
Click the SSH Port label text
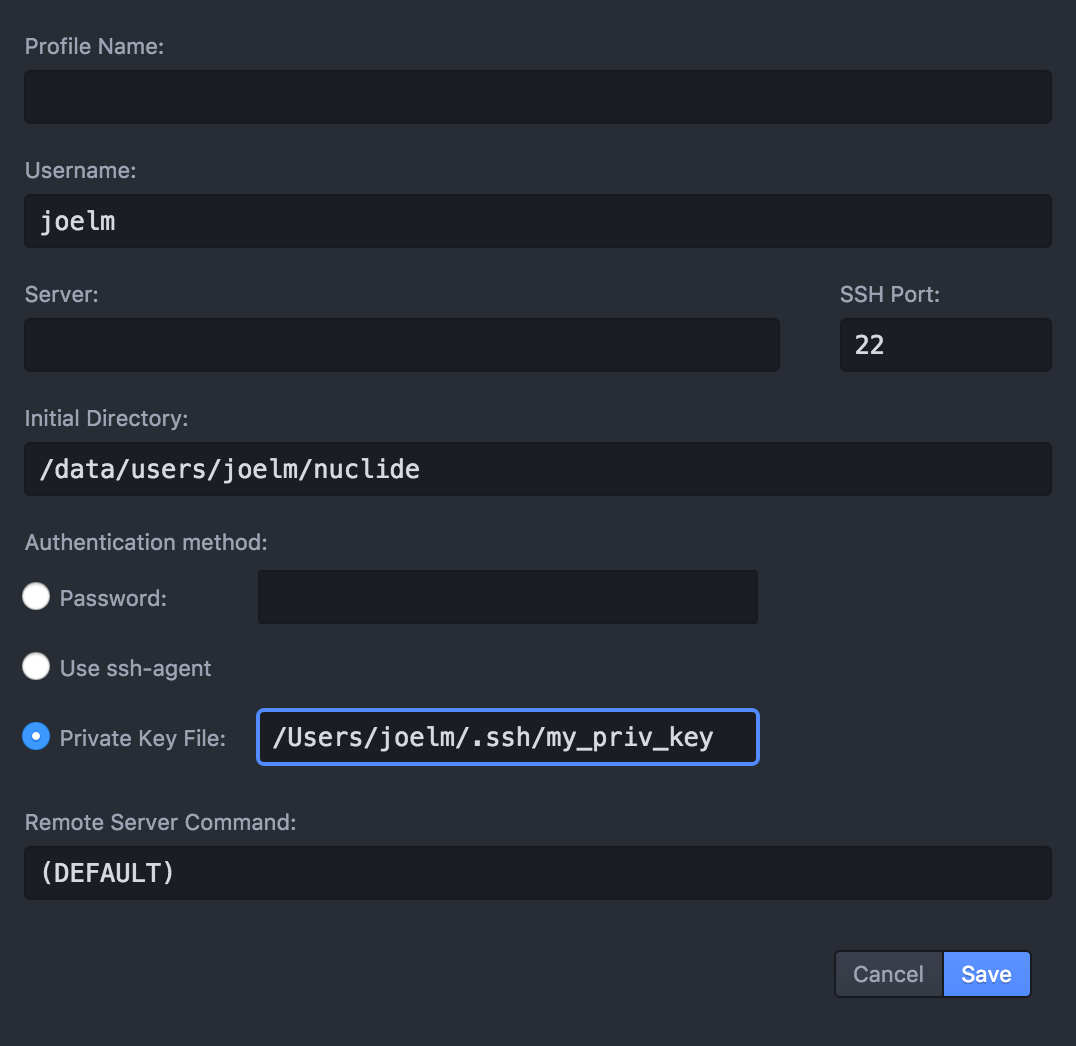coord(890,294)
